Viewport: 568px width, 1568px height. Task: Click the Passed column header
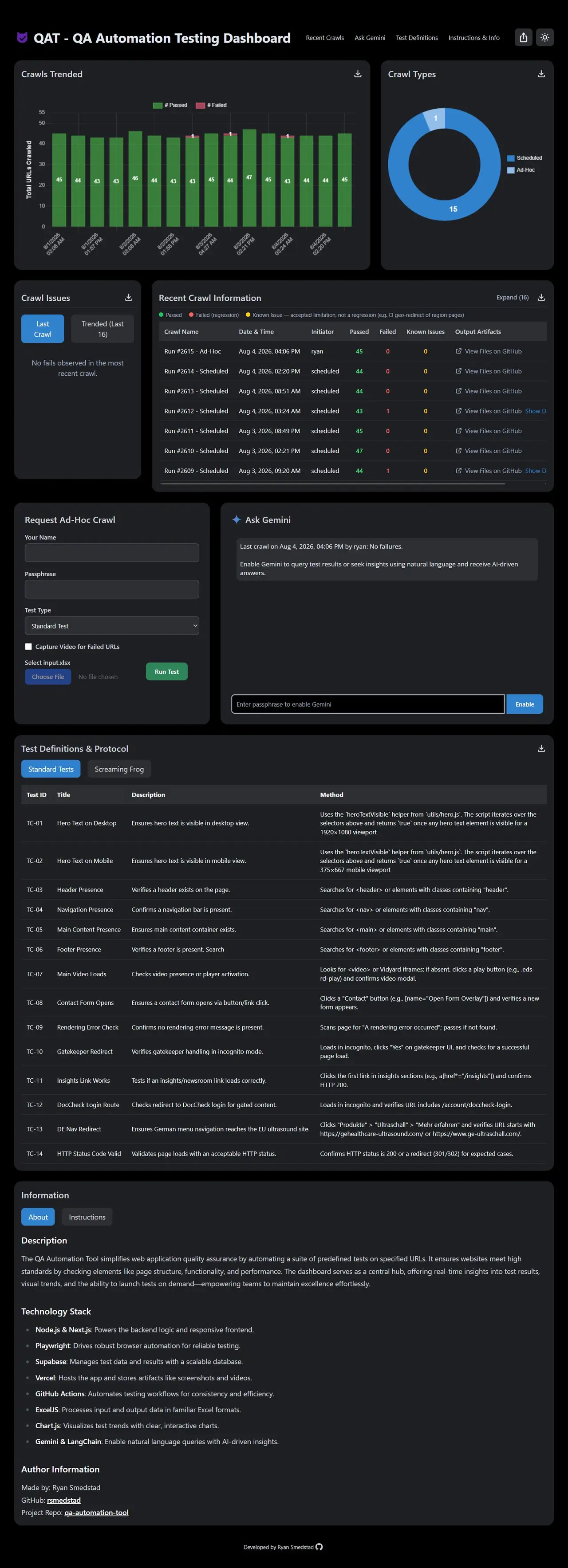[x=359, y=332]
